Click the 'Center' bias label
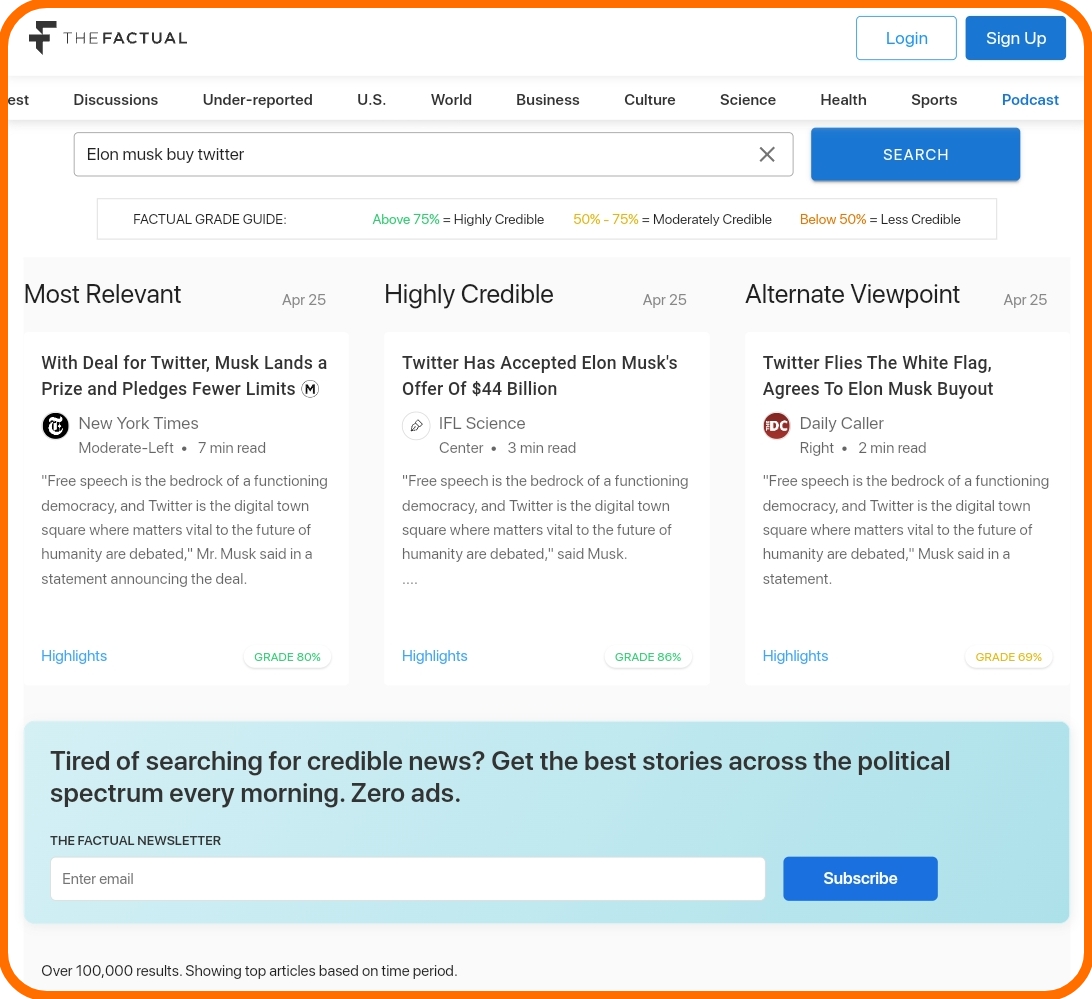This screenshot has width=1092, height=999. (461, 448)
